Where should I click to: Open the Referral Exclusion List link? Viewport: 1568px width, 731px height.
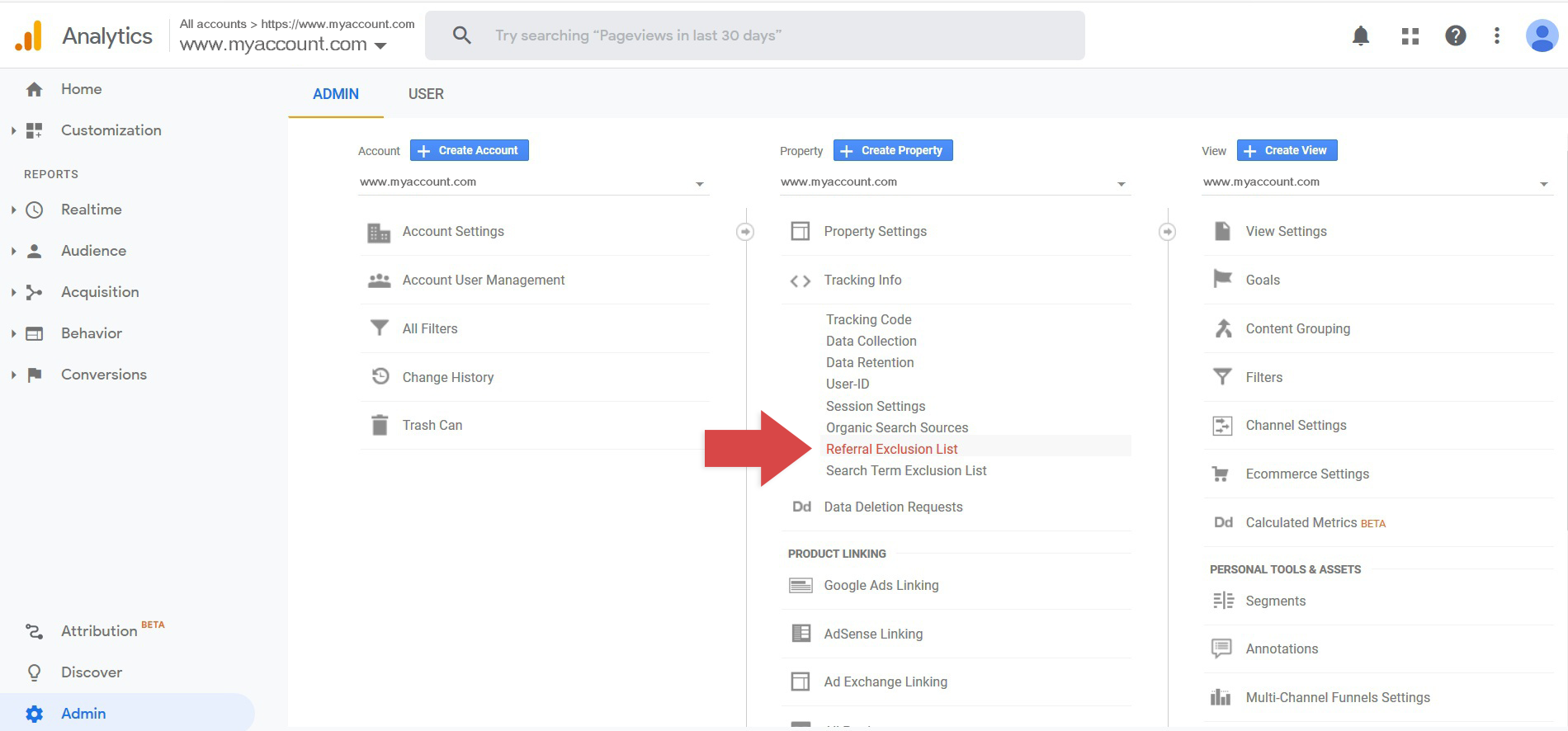(891, 449)
